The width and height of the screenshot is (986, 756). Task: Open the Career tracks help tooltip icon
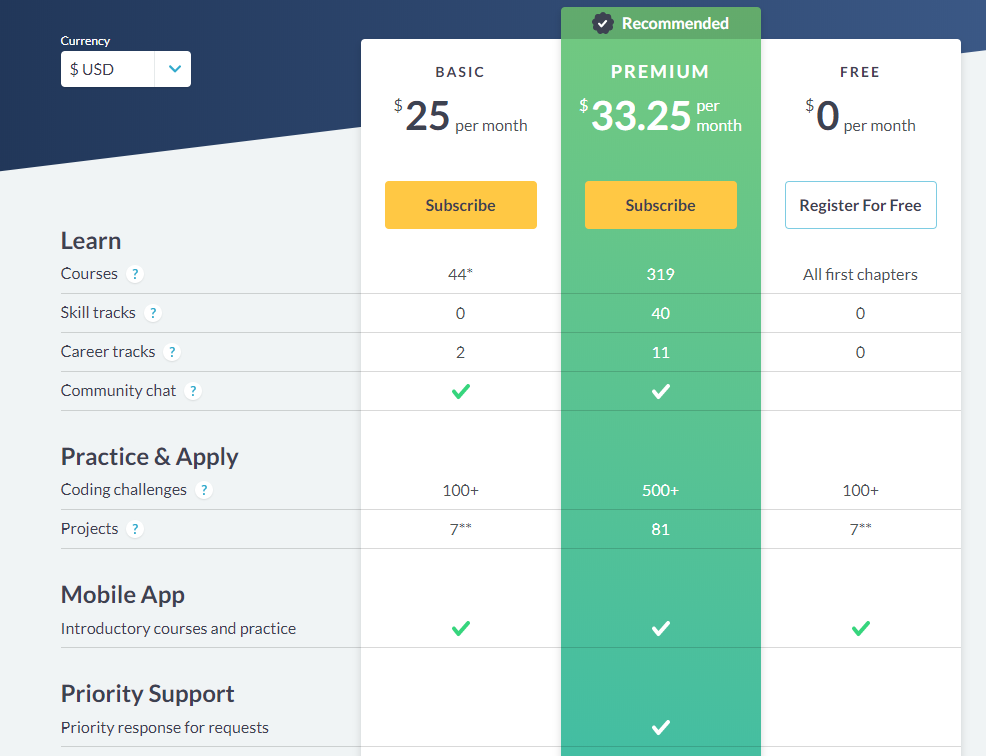point(172,352)
